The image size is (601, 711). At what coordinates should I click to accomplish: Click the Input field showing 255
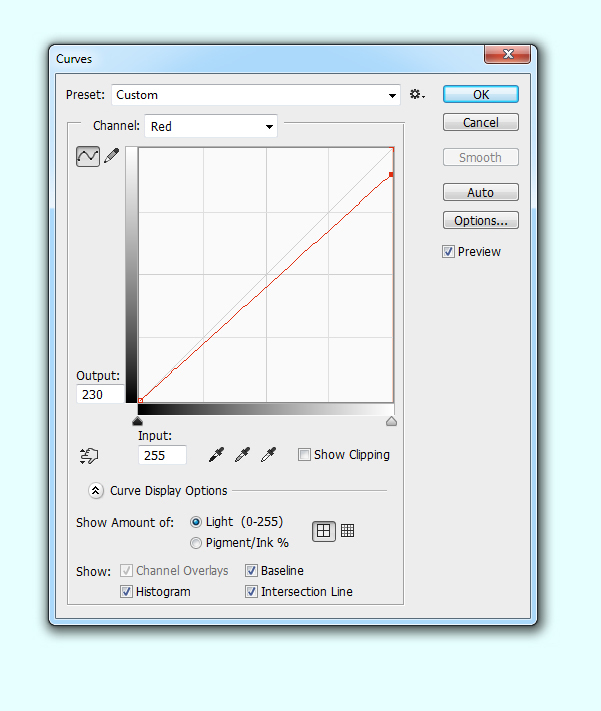pyautogui.click(x=162, y=455)
